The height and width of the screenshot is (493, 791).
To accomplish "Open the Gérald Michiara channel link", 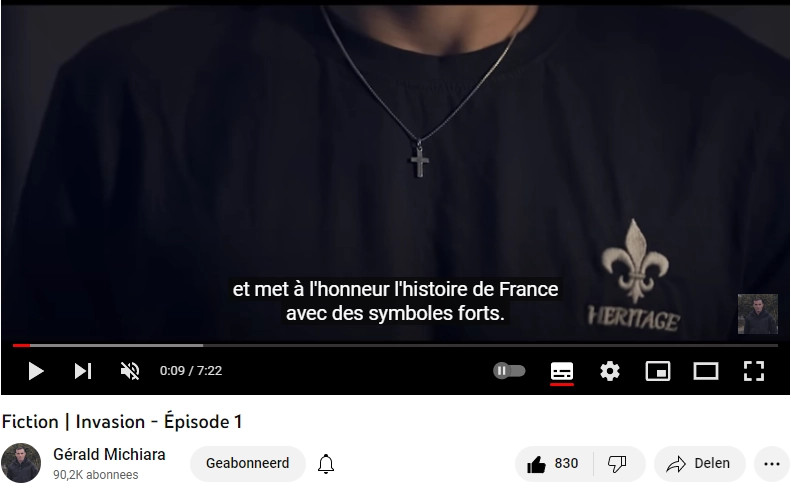I will (109, 454).
